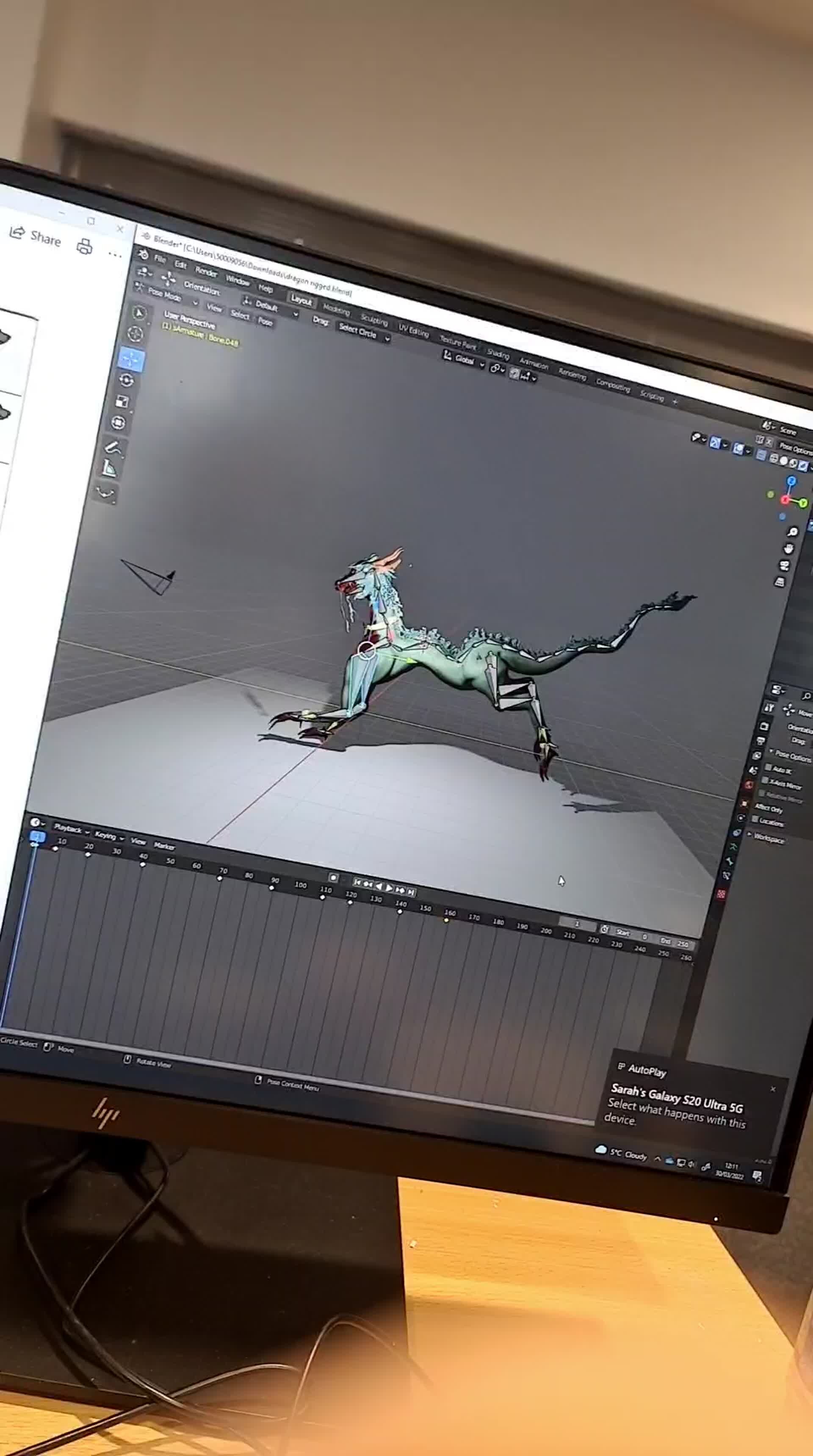Click the Z axis on the navigation gizmo
813x1456 pixels.
pyautogui.click(x=791, y=481)
